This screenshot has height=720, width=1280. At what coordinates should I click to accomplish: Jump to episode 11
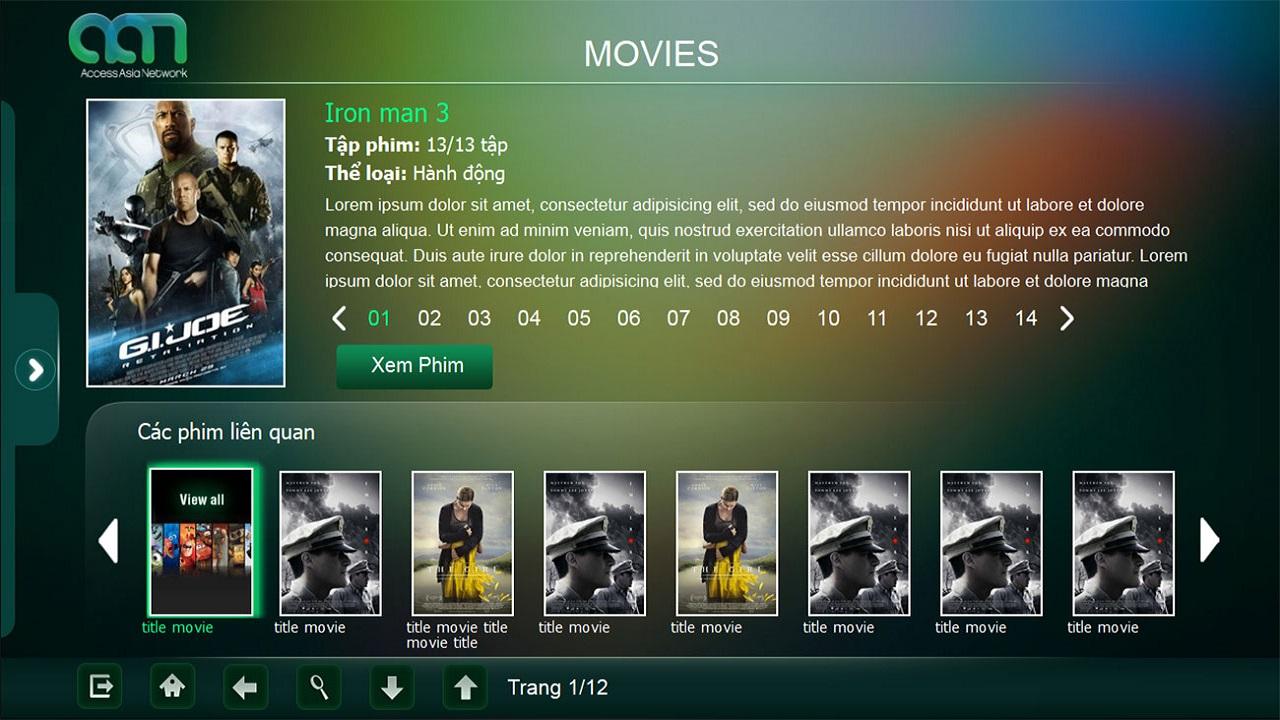(x=877, y=318)
